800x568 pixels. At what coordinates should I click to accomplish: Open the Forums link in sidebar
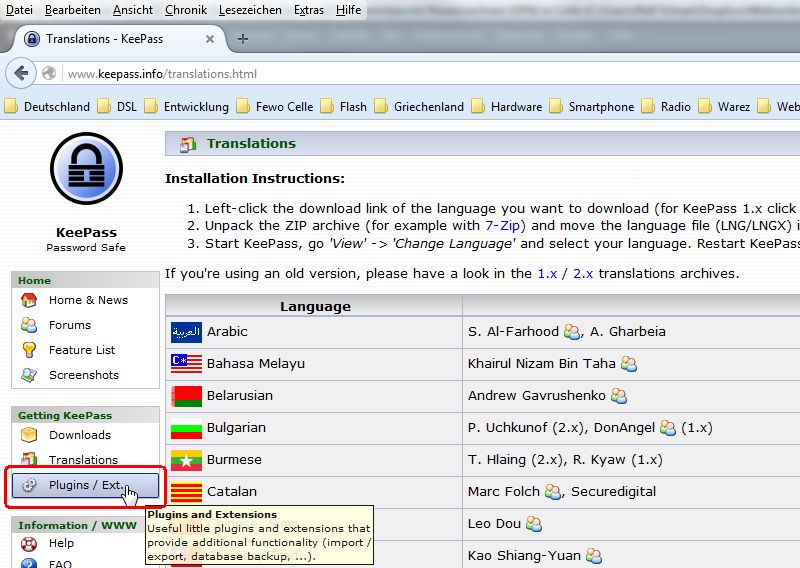70,325
